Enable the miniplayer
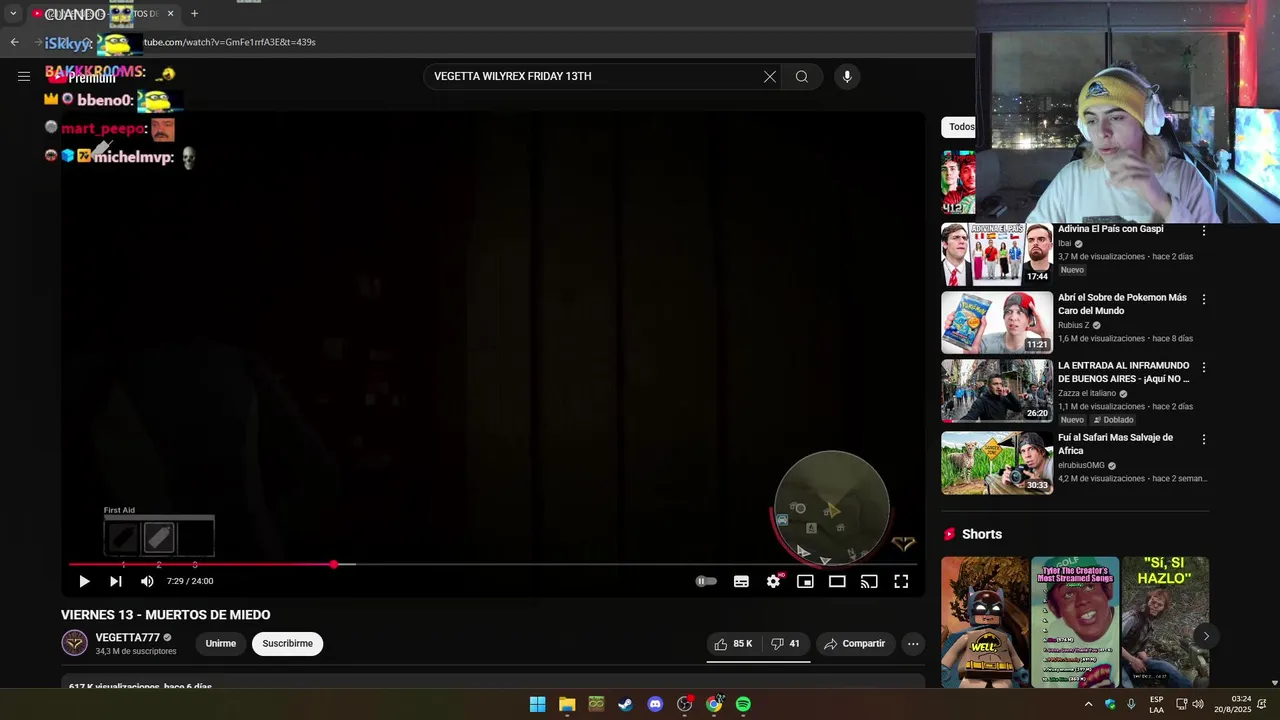The image size is (1280, 720). pos(805,581)
